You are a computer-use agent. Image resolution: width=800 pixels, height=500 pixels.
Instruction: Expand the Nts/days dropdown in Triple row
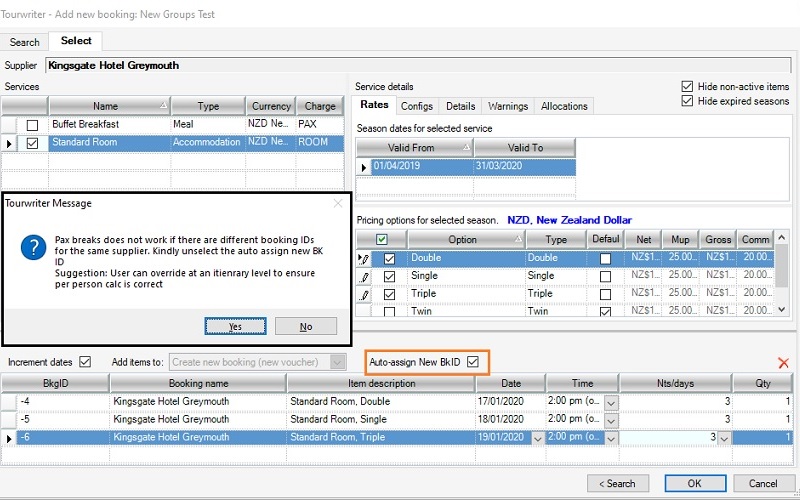(x=723, y=437)
